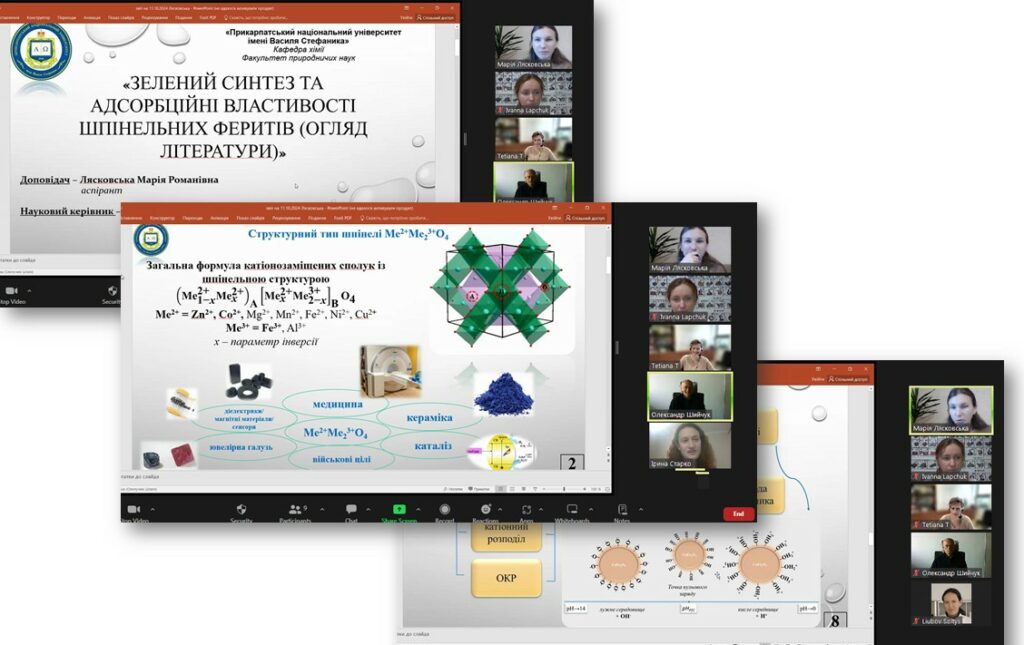Expand the arrow next to Share Screen
The image size is (1024, 645).
[418, 507]
